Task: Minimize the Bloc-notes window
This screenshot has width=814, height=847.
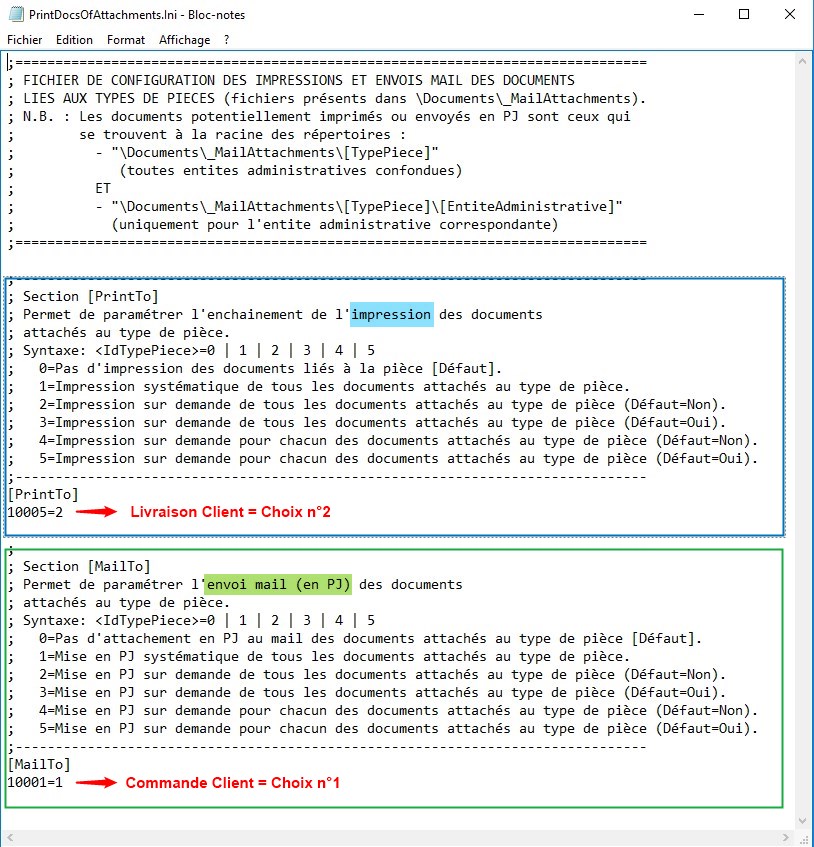Action: (x=697, y=15)
